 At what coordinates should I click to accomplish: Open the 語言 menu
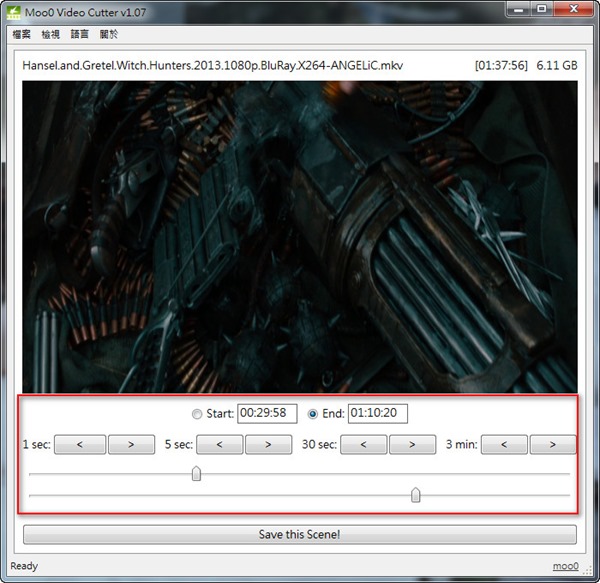(80, 34)
